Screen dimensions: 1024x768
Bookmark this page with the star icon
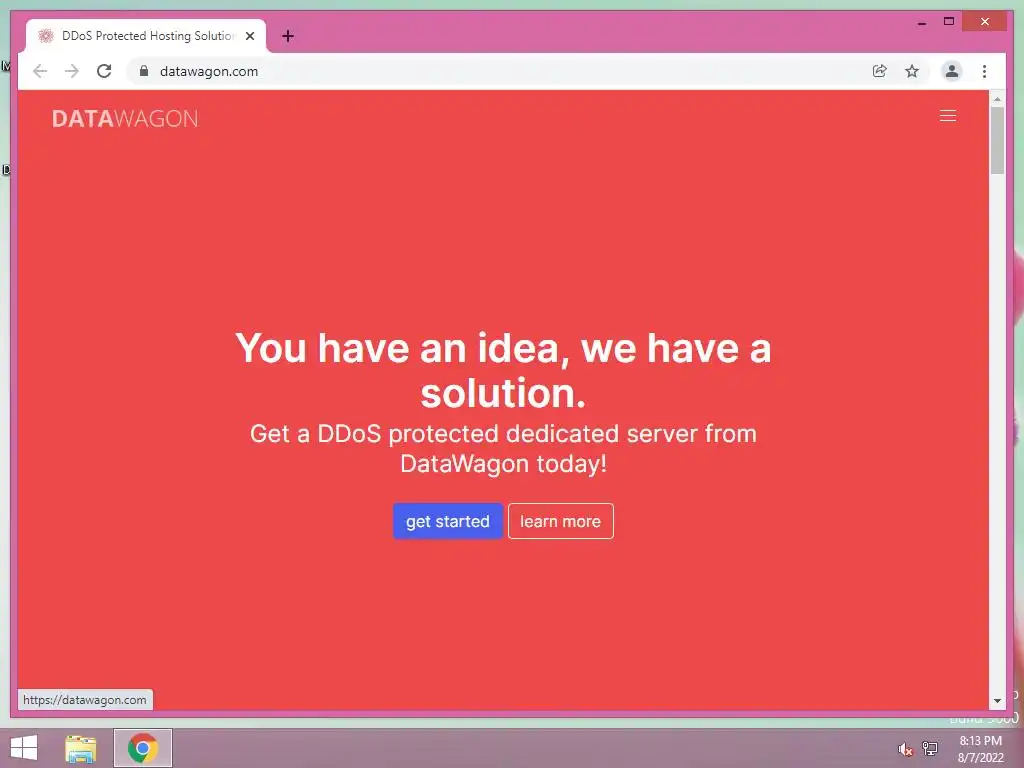(x=912, y=71)
